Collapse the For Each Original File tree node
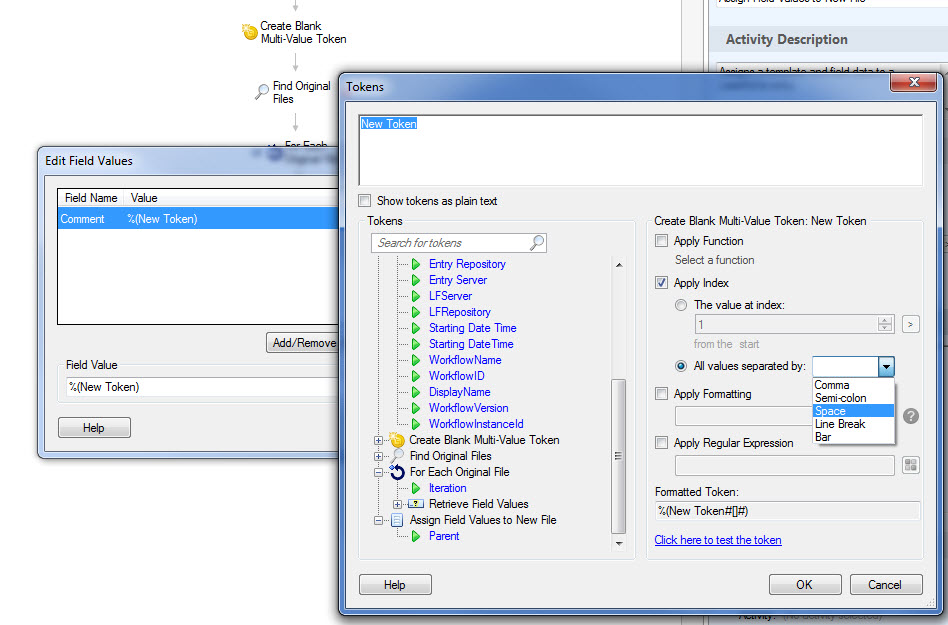 pyautogui.click(x=379, y=472)
